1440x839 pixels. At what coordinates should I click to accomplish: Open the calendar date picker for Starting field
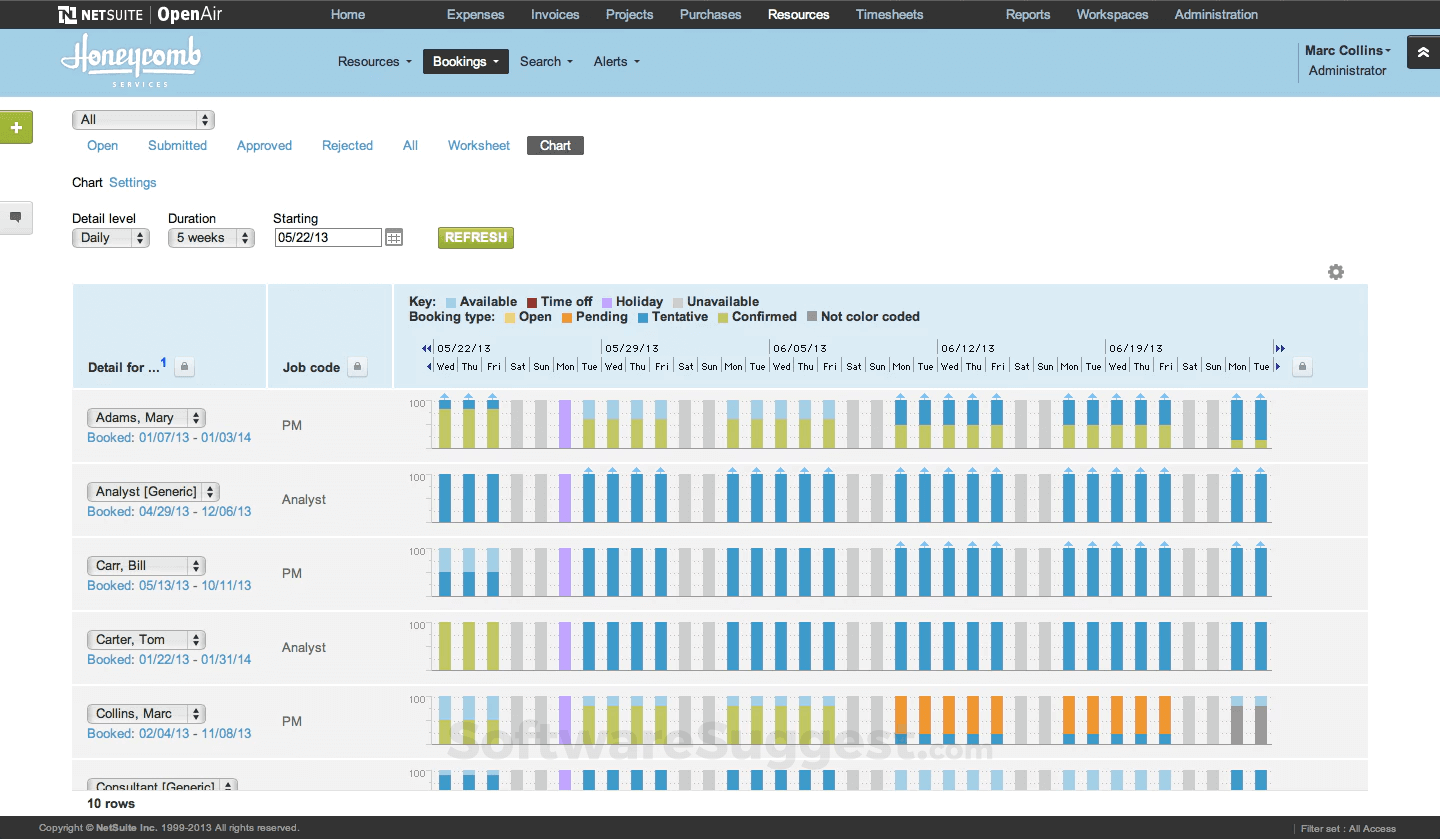[x=394, y=237]
